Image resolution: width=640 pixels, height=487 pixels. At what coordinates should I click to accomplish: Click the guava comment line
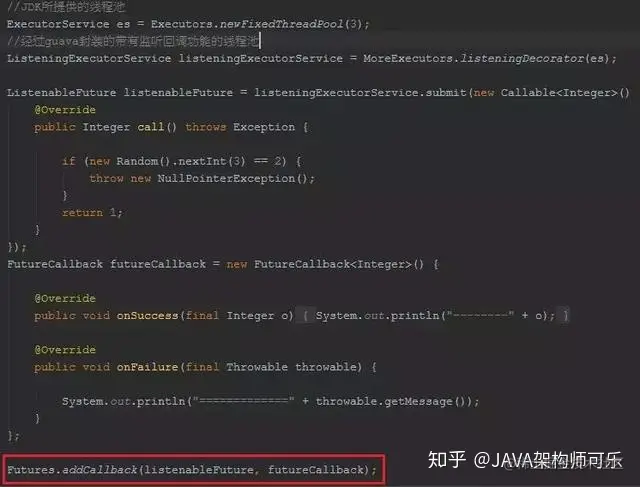pos(133,41)
